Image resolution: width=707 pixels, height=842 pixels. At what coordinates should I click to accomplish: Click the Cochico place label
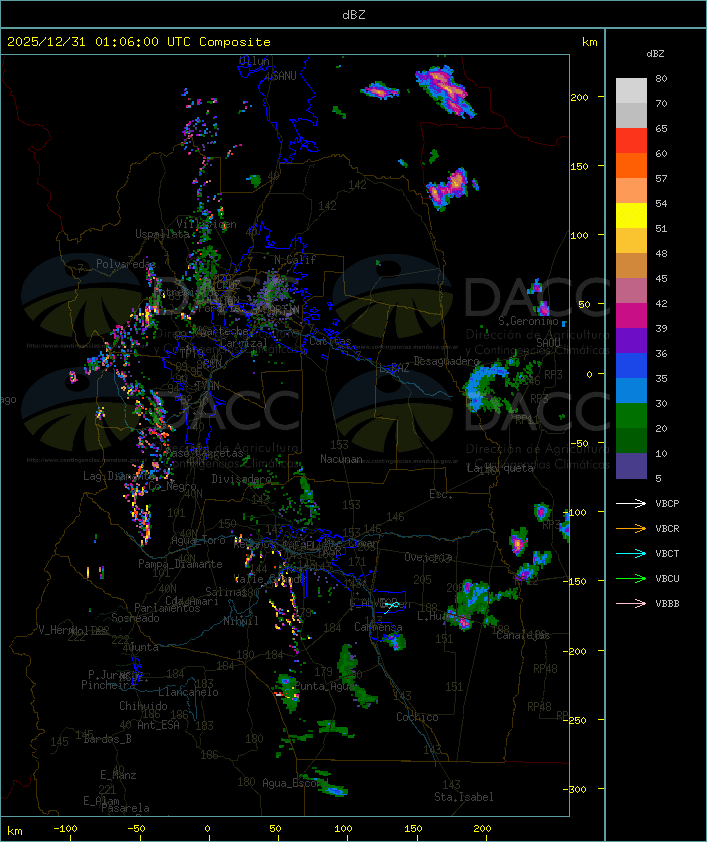pos(417,717)
